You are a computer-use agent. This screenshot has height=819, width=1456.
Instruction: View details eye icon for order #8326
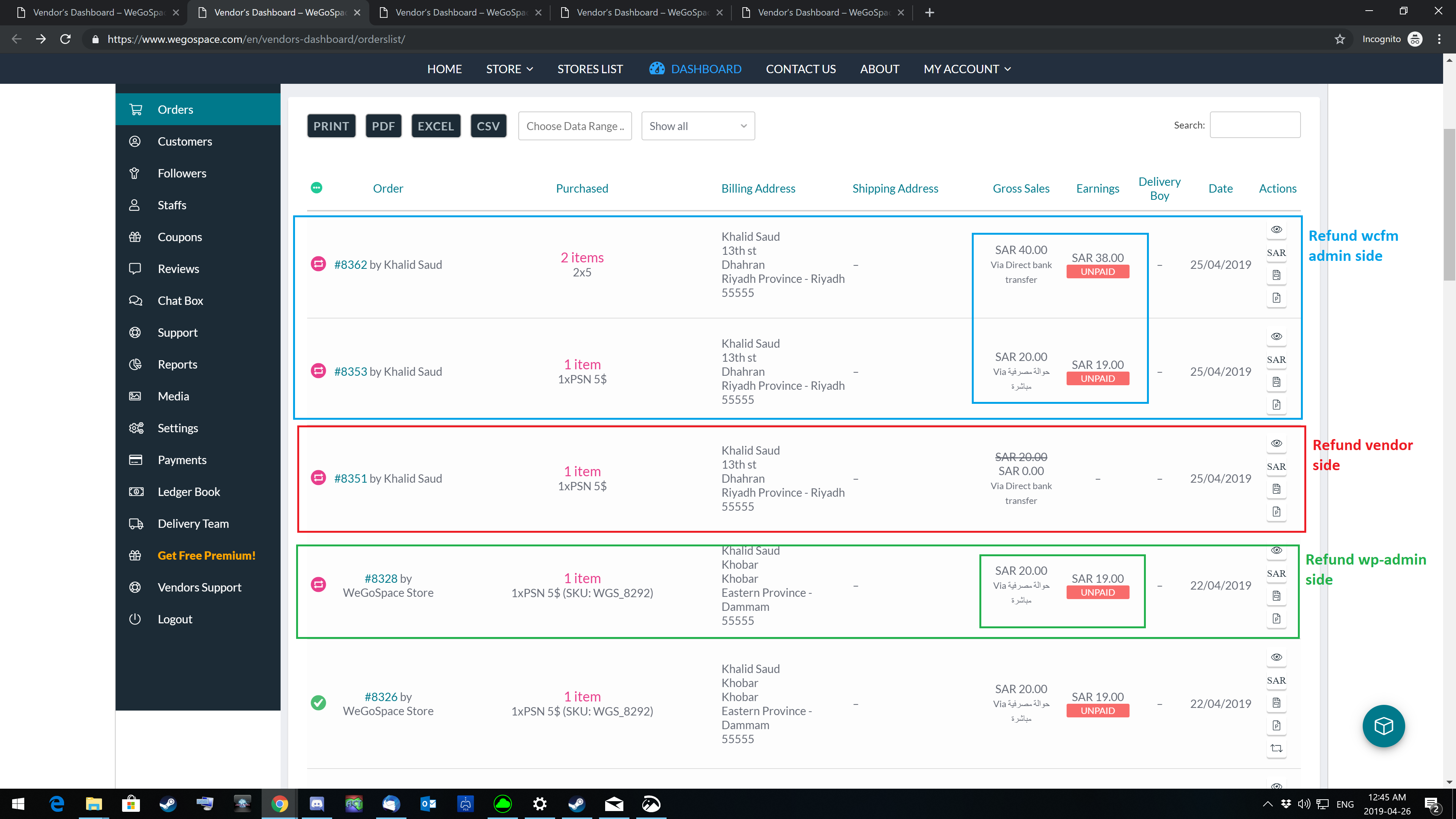click(x=1276, y=657)
